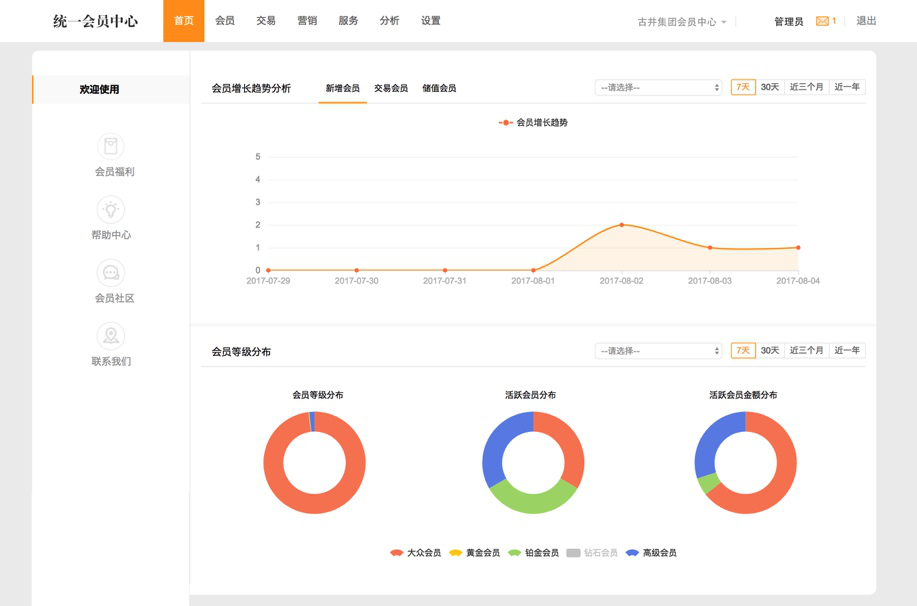
Task: Toggle 高级会员 legend icon in chart
Action: (x=632, y=553)
